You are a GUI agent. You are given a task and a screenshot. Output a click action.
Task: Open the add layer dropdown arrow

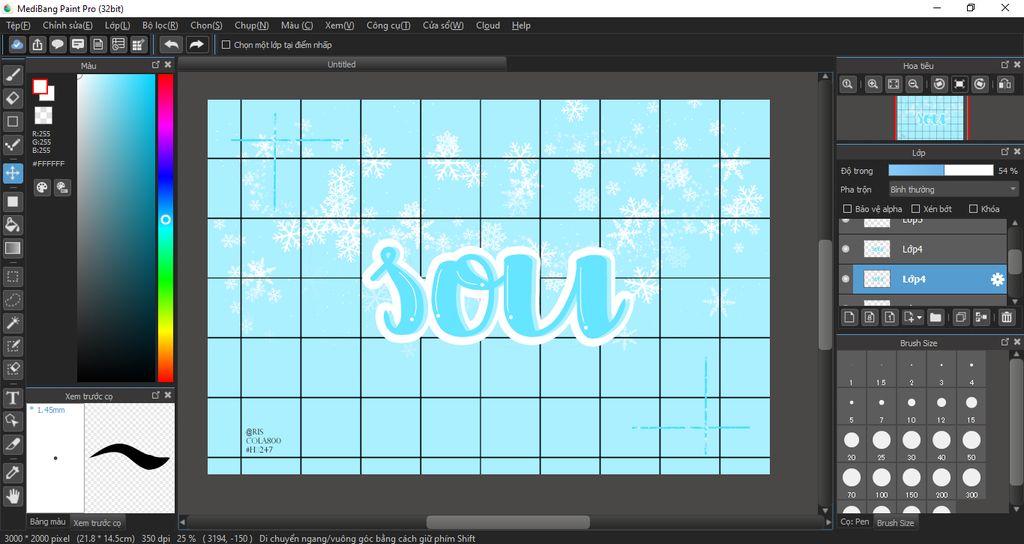[920, 317]
